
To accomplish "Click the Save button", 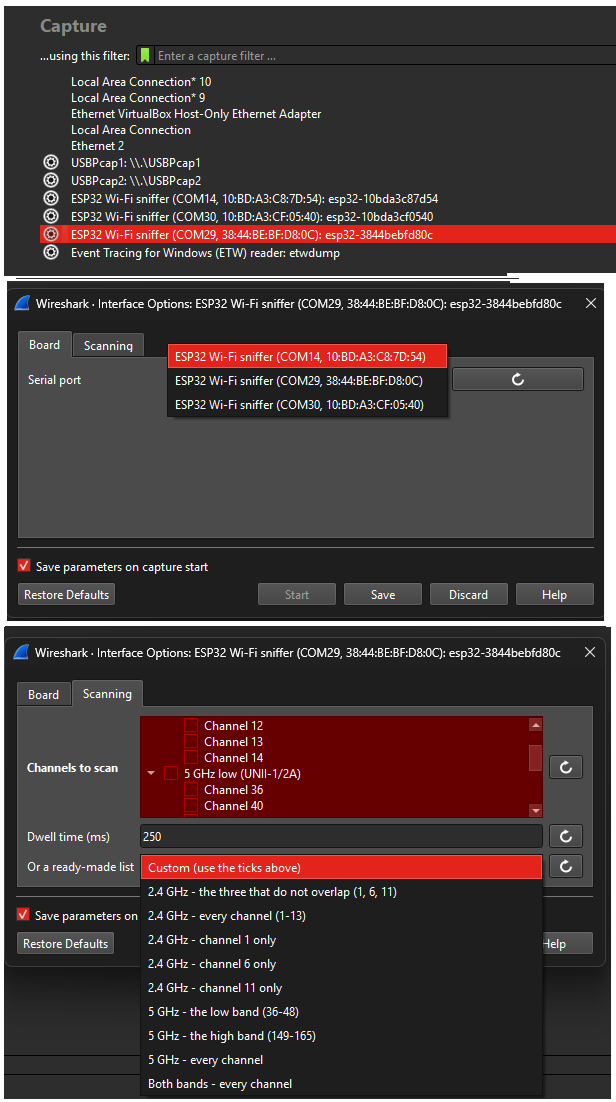I will pos(383,595).
